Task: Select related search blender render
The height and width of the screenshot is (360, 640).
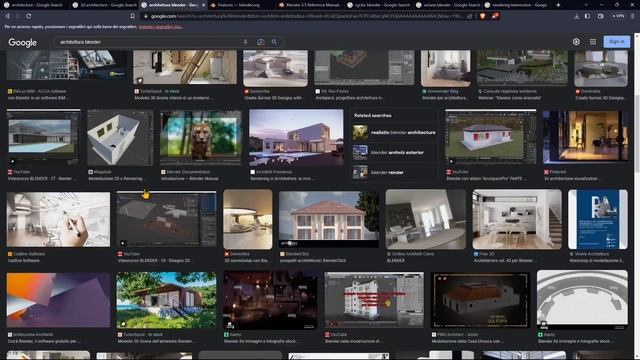Action: click(394, 172)
